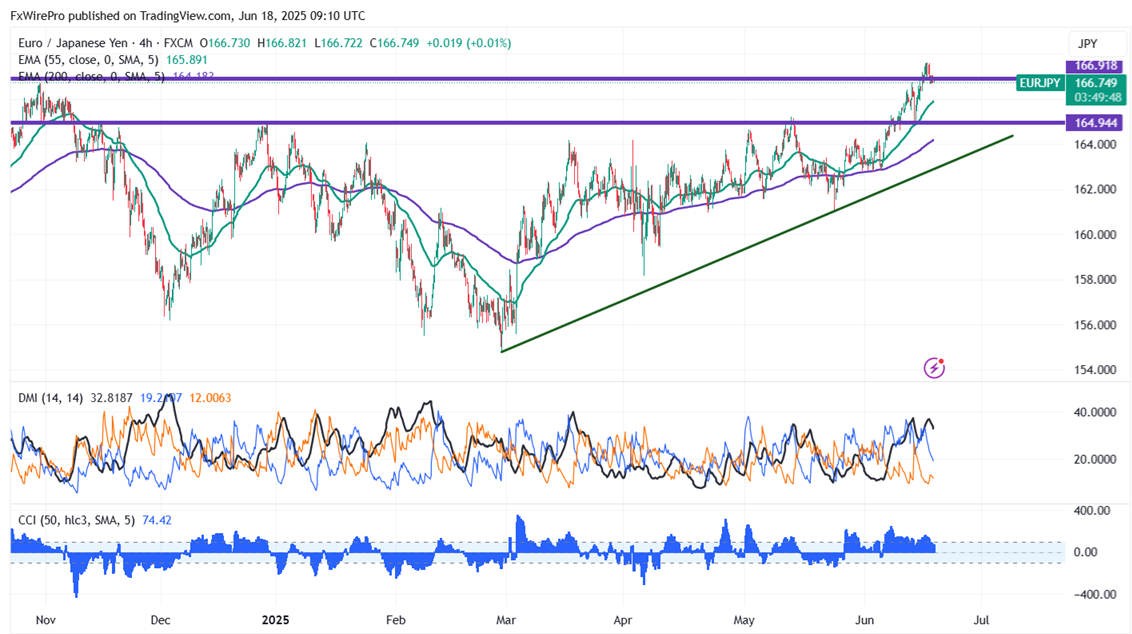The image size is (1132, 634).
Task: Click the Feb label on time axis
Action: tap(396, 620)
